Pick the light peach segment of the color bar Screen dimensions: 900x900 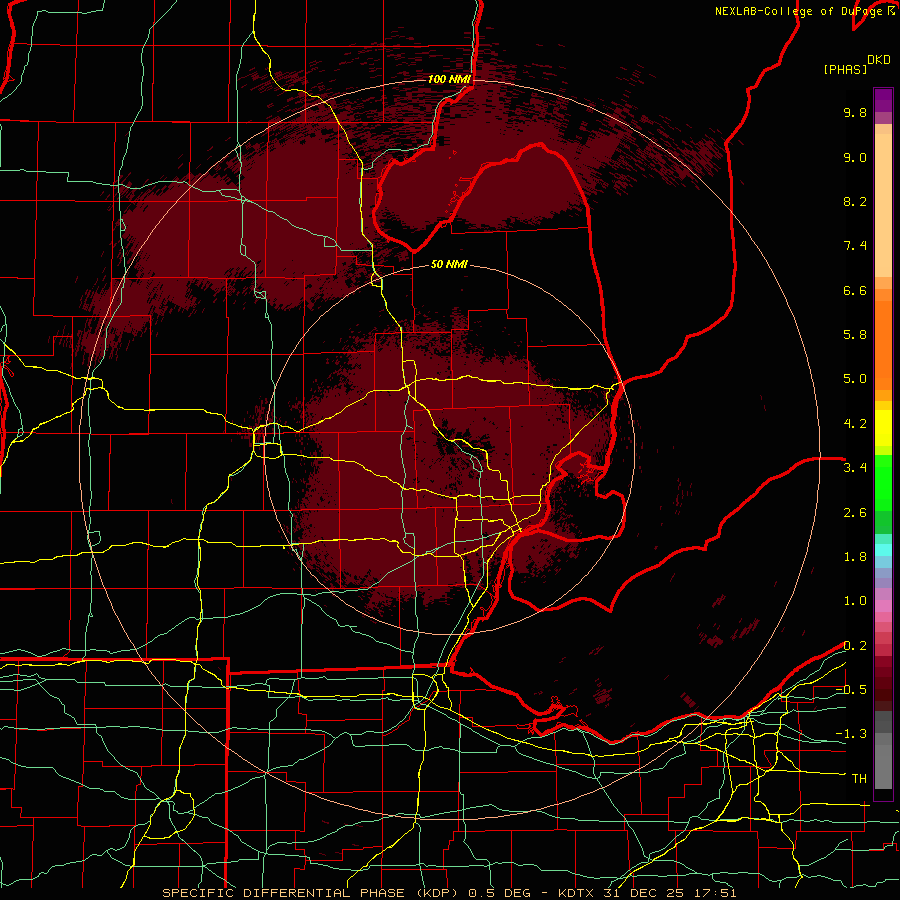[883, 205]
